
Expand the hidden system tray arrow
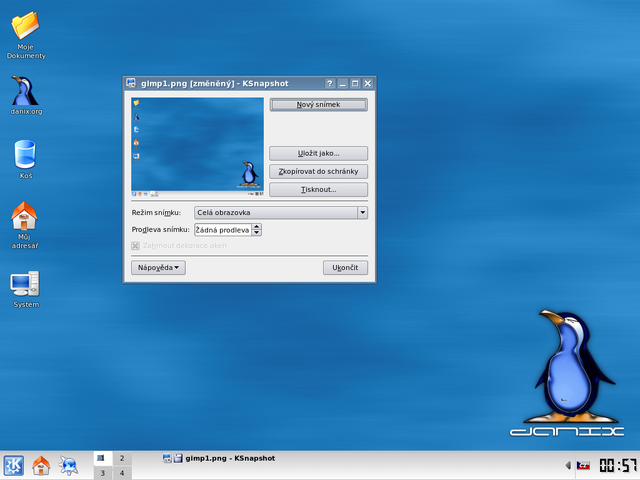[x=568, y=465]
